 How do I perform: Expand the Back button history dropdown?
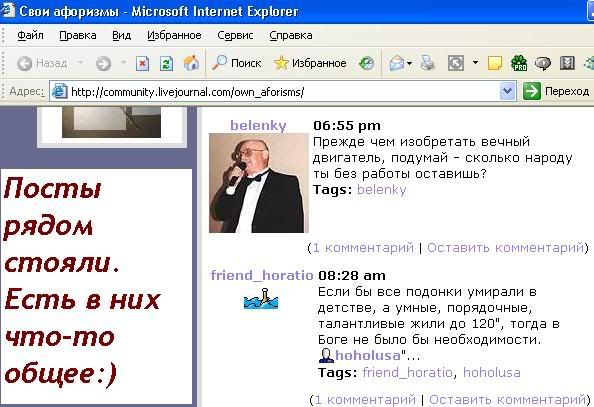coord(80,63)
